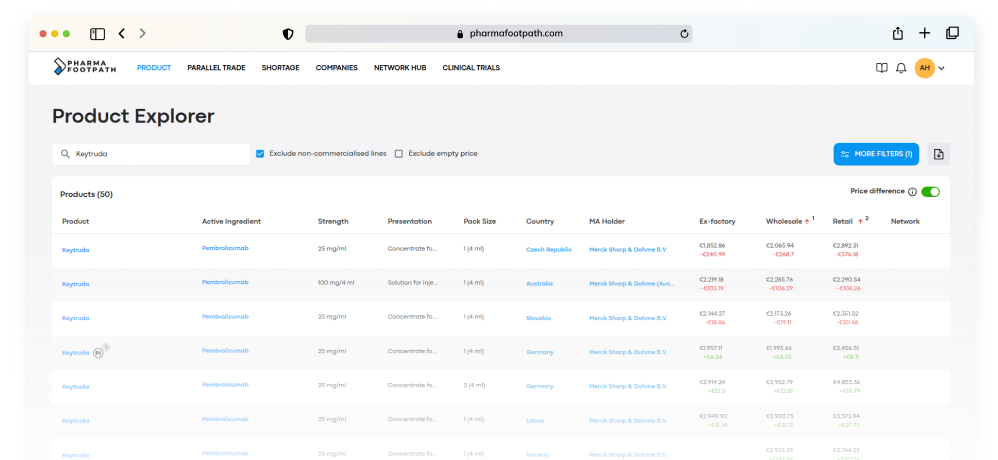The height and width of the screenshot is (460, 998).
Task: Sort by the Ex-factory column header
Action: point(717,221)
